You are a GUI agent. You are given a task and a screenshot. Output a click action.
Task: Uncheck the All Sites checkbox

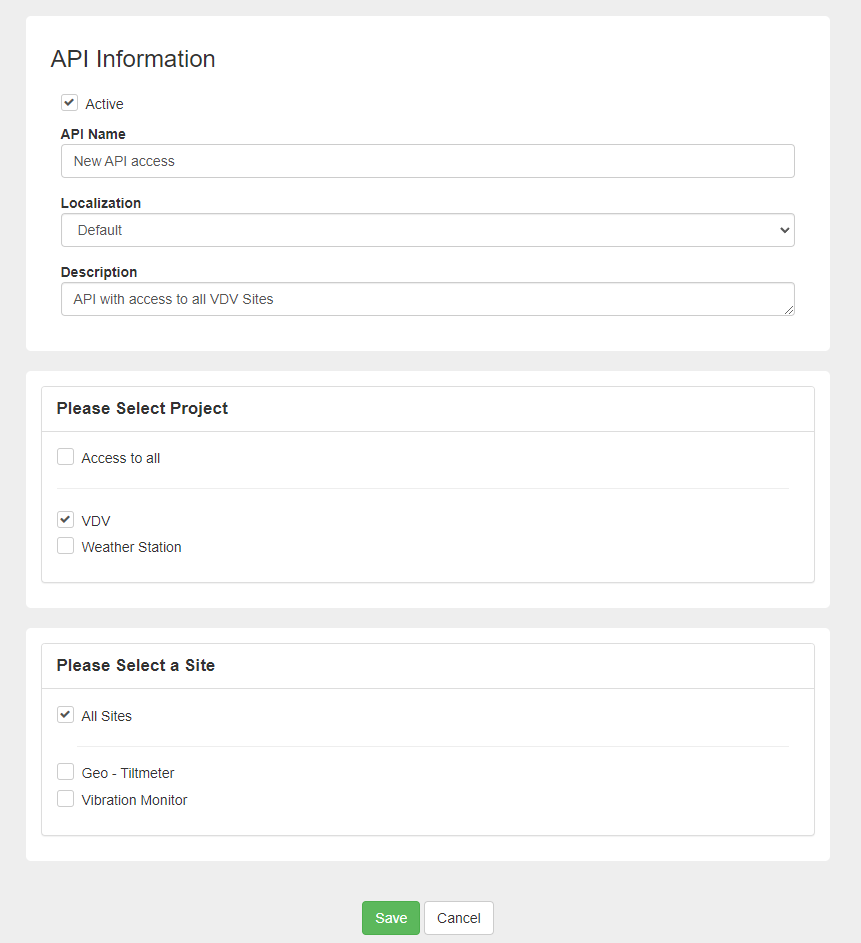[66, 715]
